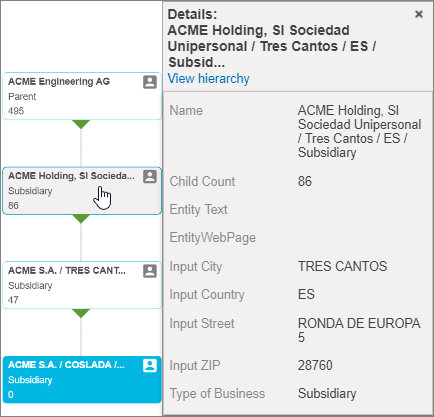Toggle the arrow below ACME S.A. TRES CANT

(x=81, y=313)
